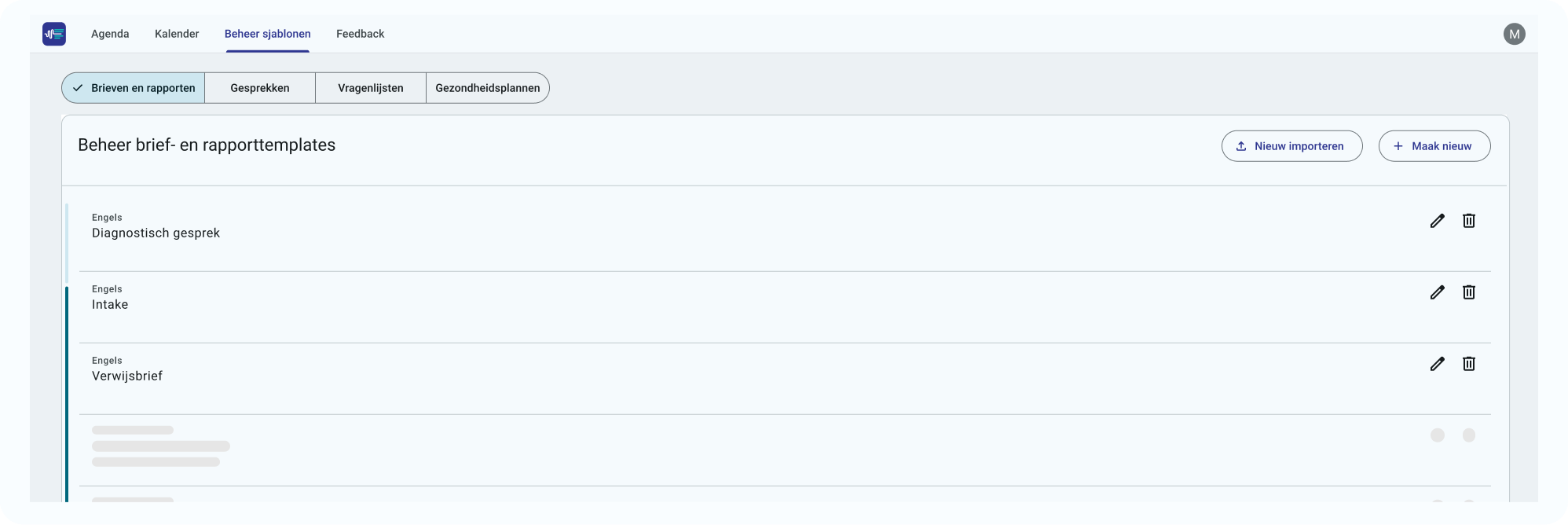The height and width of the screenshot is (525, 1568).
Task: Remove the Intake template via trash icon
Action: [x=1469, y=292]
